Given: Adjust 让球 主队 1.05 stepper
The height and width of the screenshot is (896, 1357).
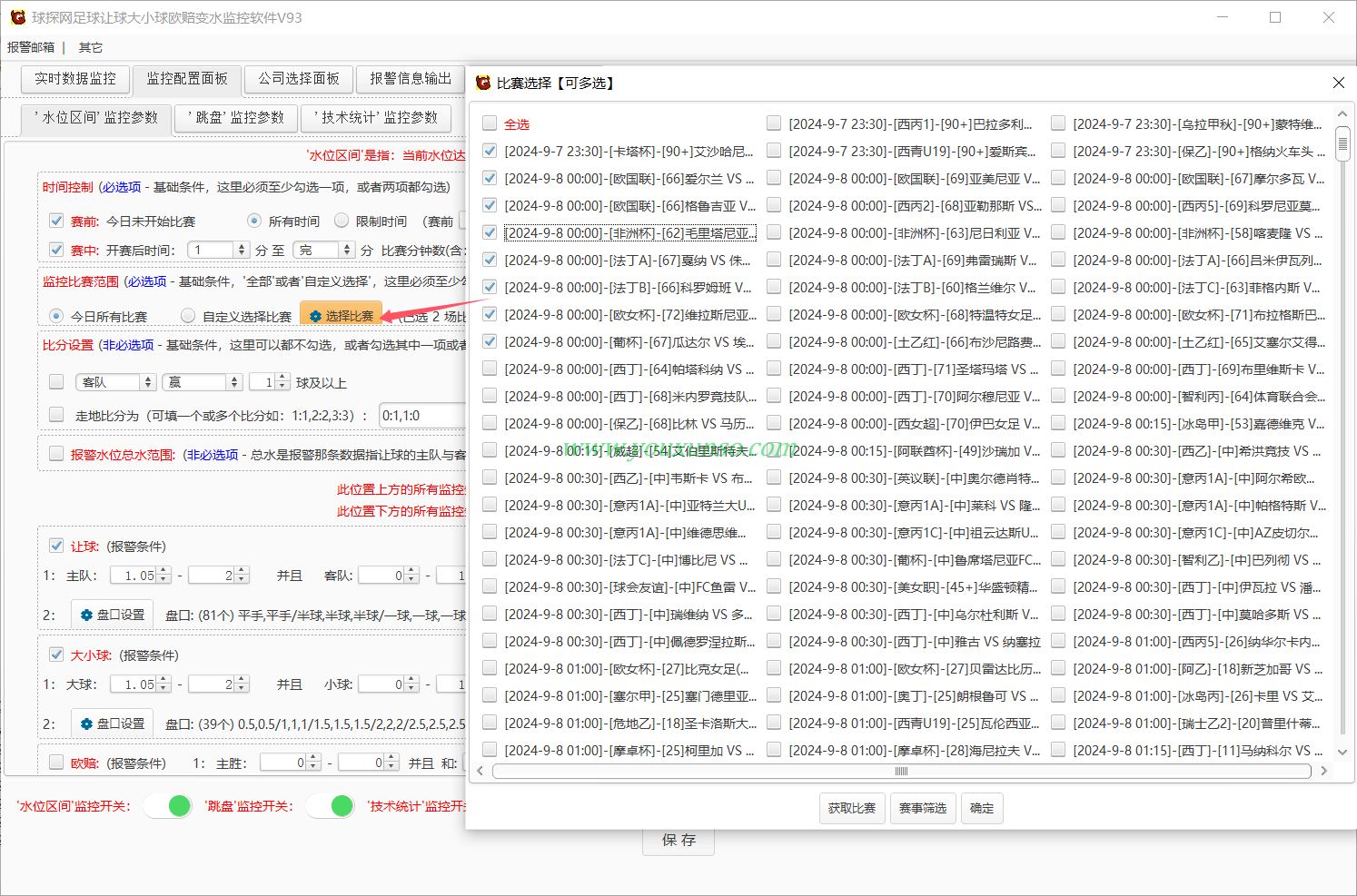Looking at the screenshot, I should [163, 575].
